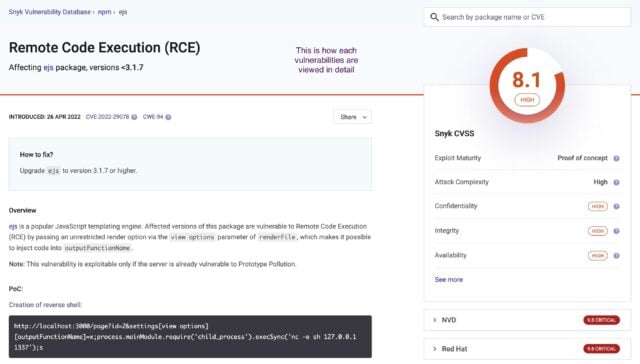Click the ejs link in Overview text
The height and width of the screenshot is (364, 640).
(x=13, y=226)
